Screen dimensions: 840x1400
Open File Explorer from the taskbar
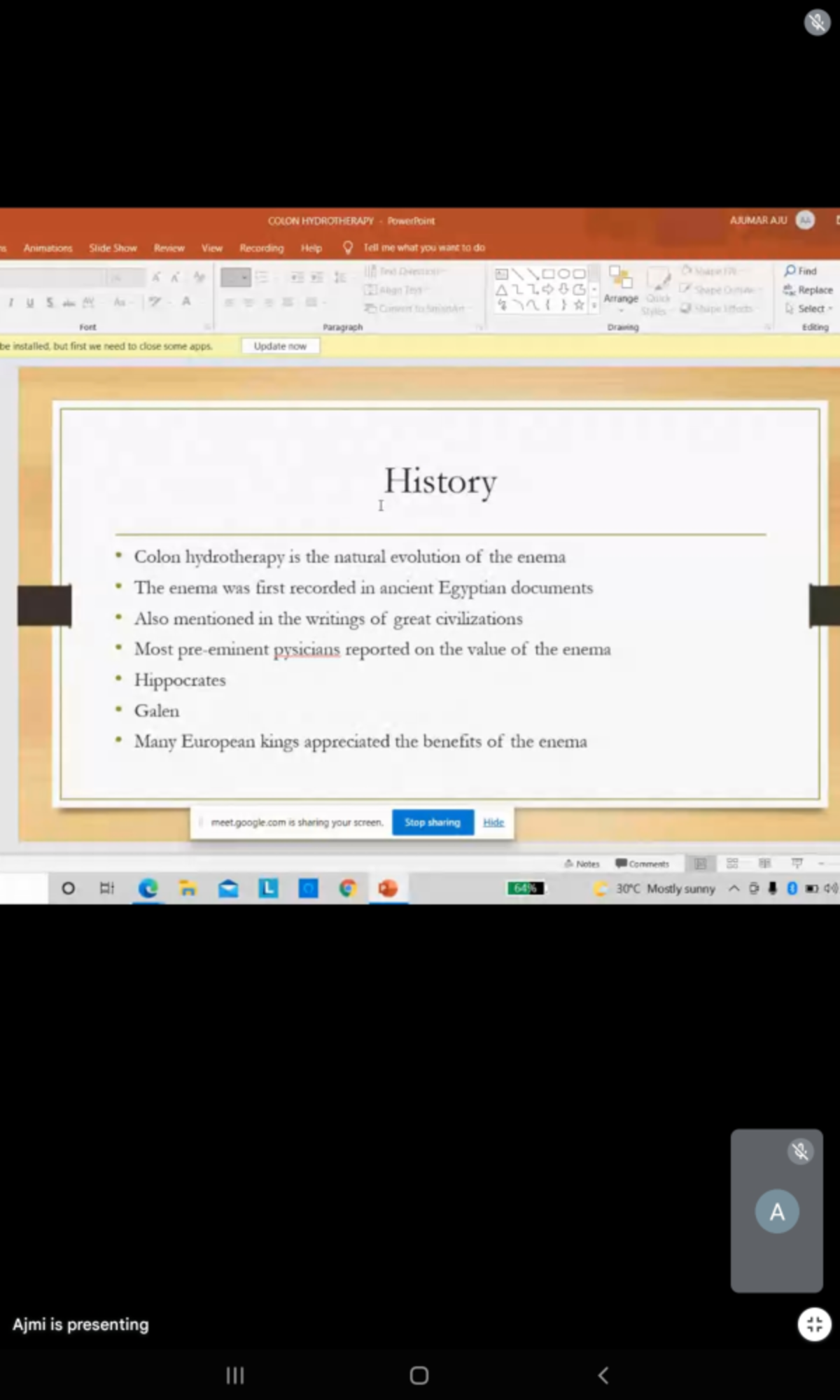(188, 888)
